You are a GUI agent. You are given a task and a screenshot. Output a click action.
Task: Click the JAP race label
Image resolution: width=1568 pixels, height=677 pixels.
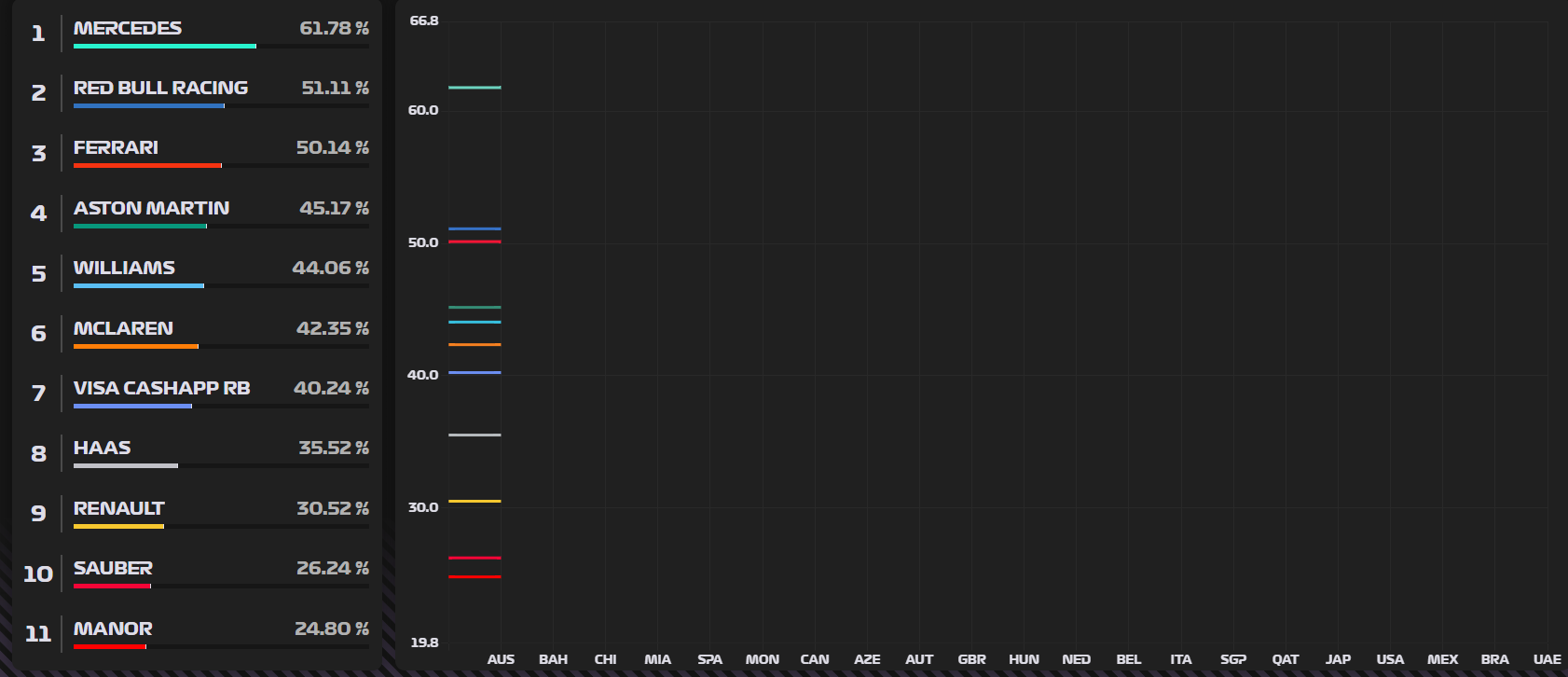(x=1338, y=659)
